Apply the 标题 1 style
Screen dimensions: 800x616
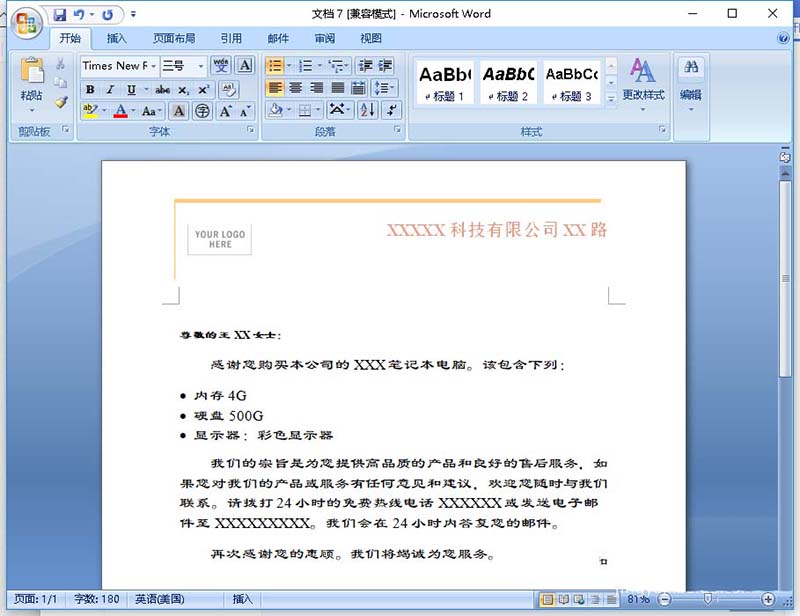click(445, 82)
